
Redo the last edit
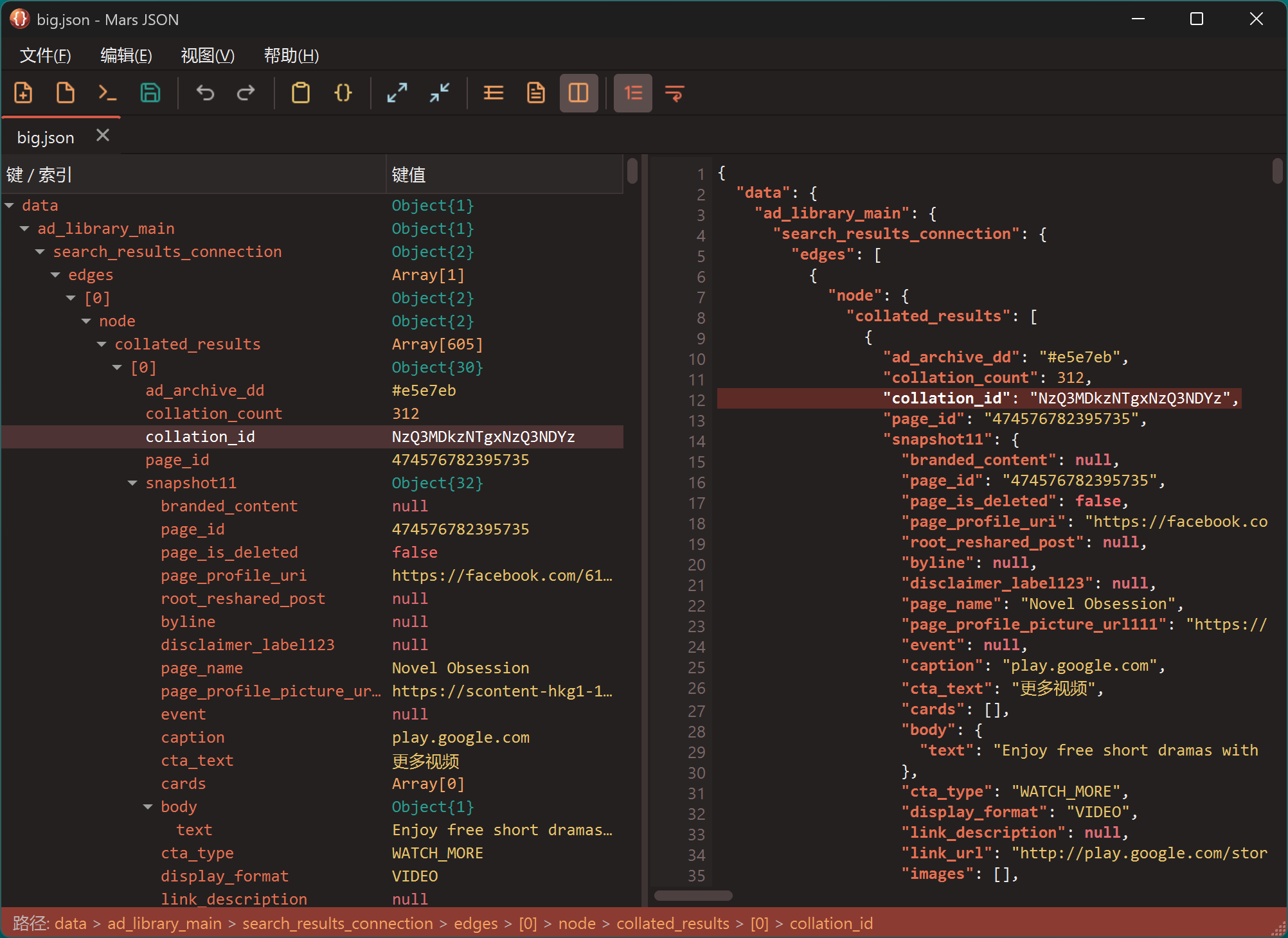pyautogui.click(x=246, y=93)
